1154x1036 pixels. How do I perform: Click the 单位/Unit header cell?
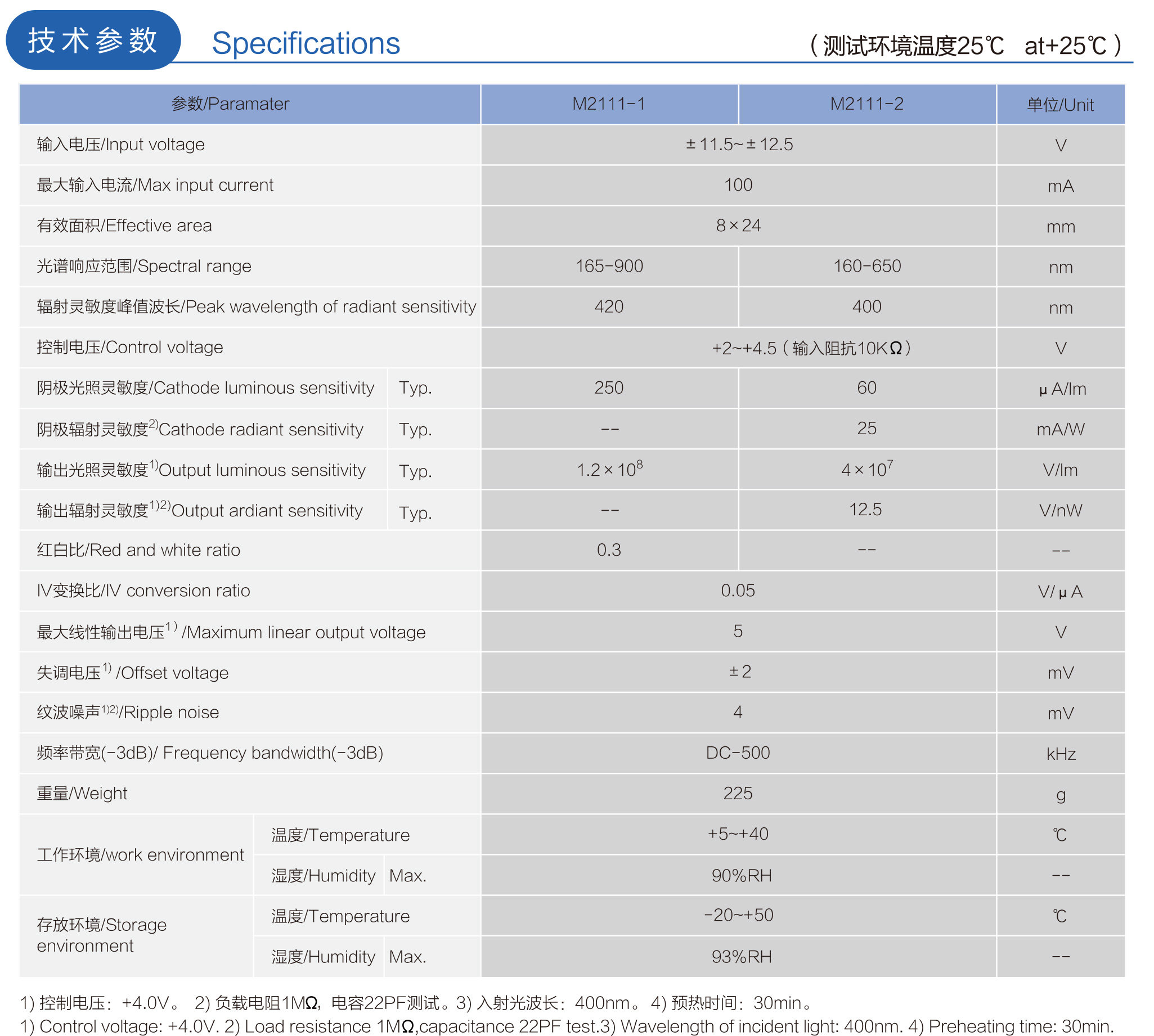tap(1059, 105)
